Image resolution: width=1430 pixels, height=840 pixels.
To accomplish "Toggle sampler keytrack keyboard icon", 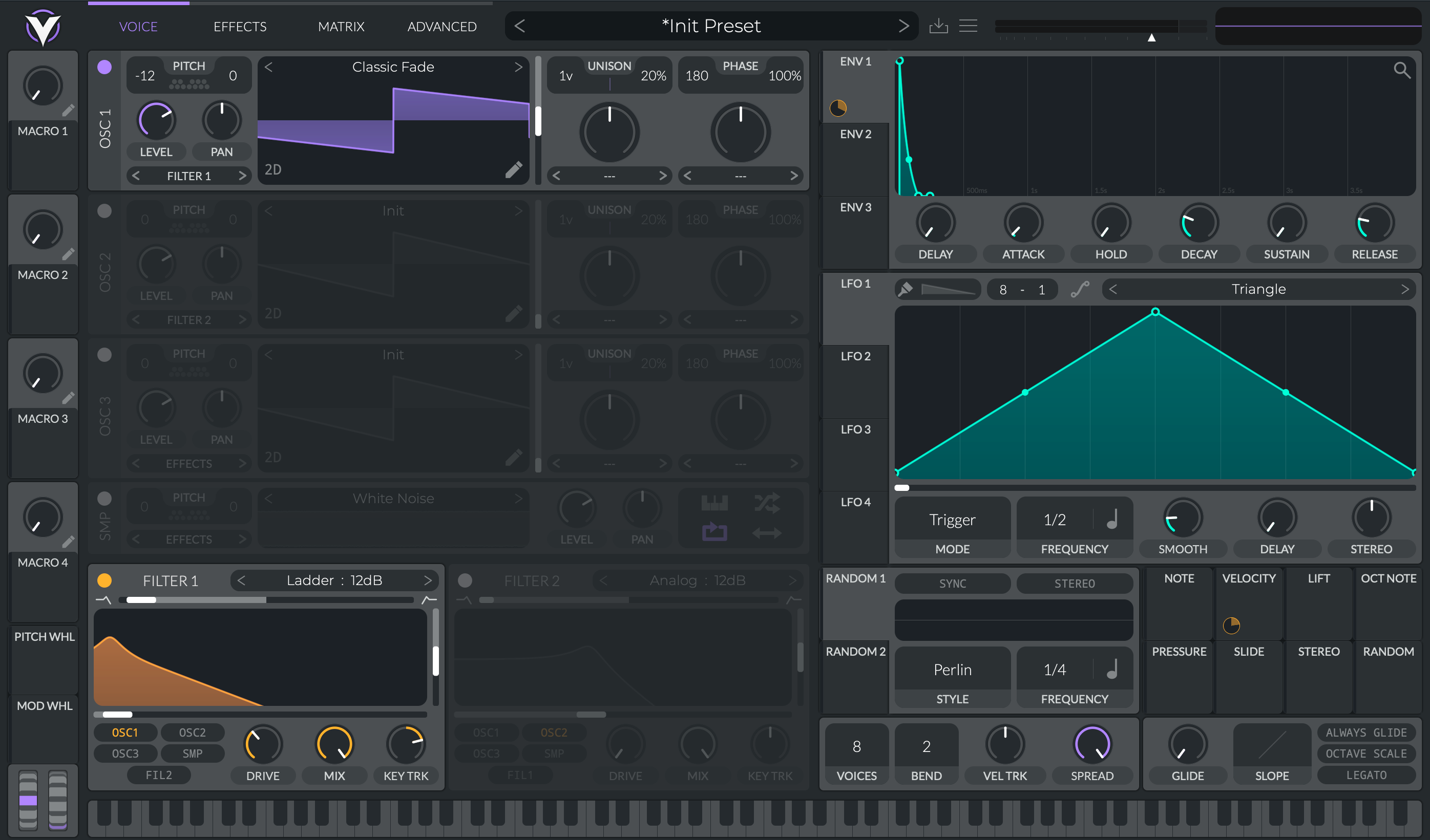I will pyautogui.click(x=714, y=503).
